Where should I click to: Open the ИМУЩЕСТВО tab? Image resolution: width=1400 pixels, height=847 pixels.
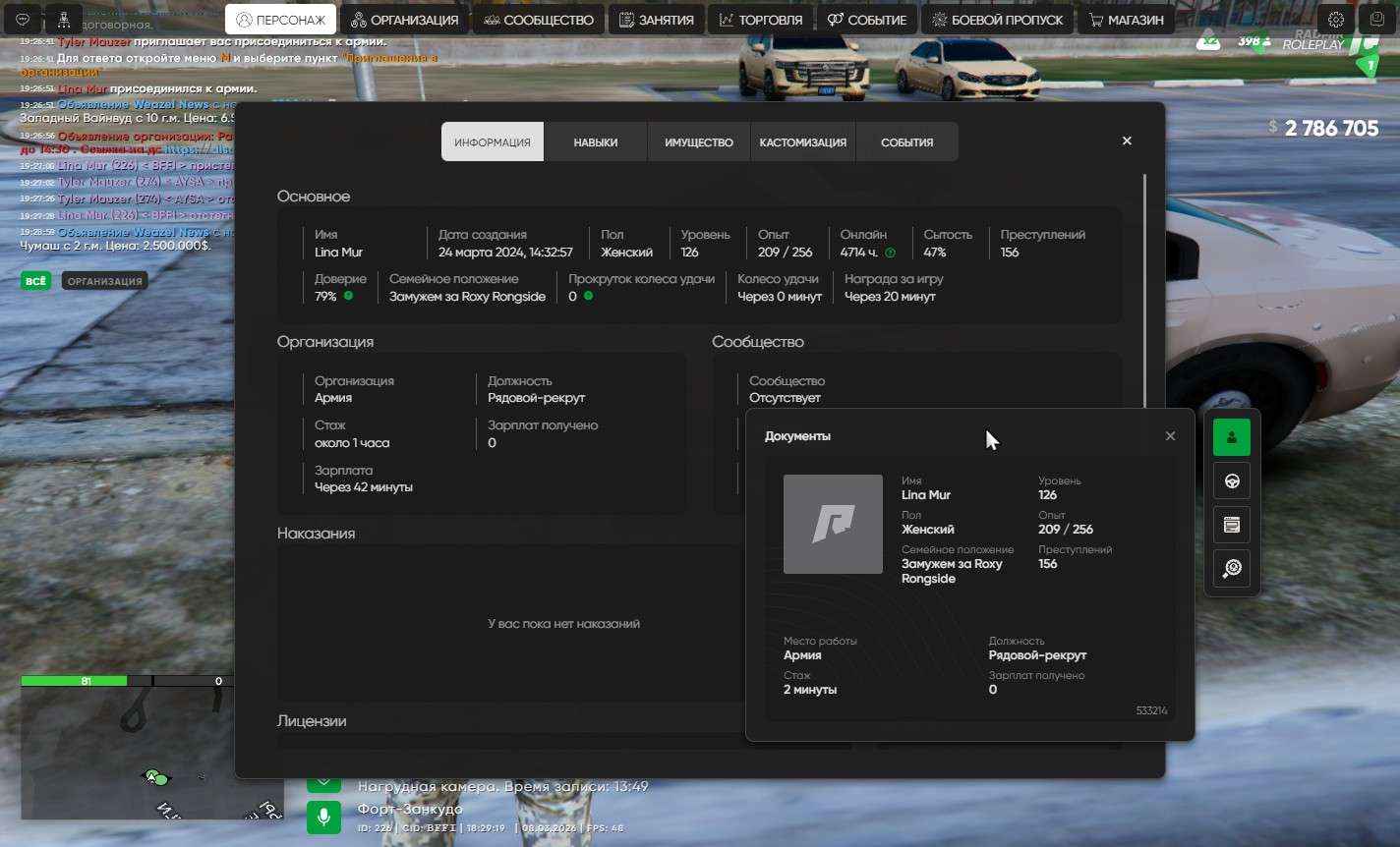tap(698, 142)
